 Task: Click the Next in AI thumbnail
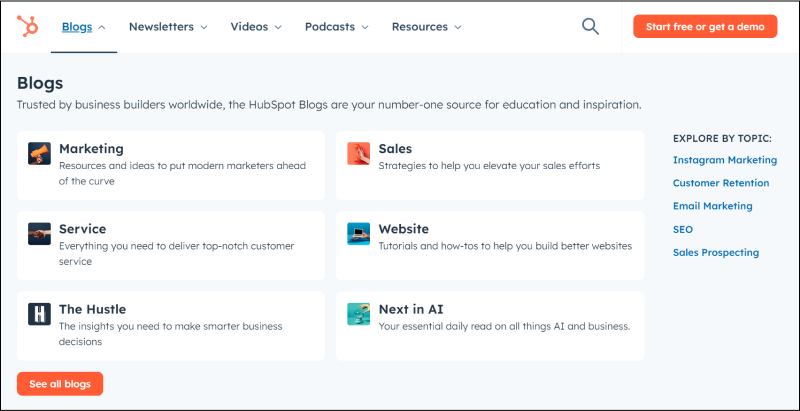coord(359,314)
